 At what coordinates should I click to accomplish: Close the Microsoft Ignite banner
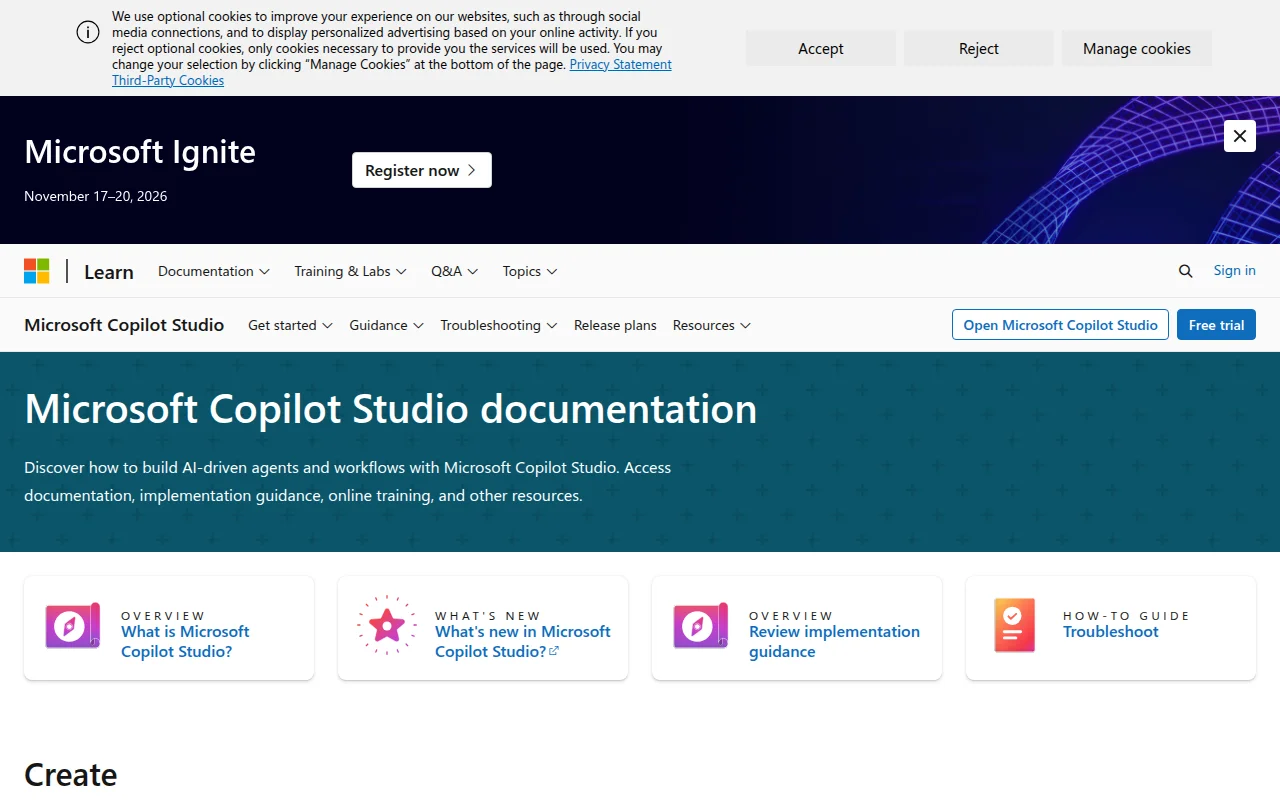[1240, 136]
